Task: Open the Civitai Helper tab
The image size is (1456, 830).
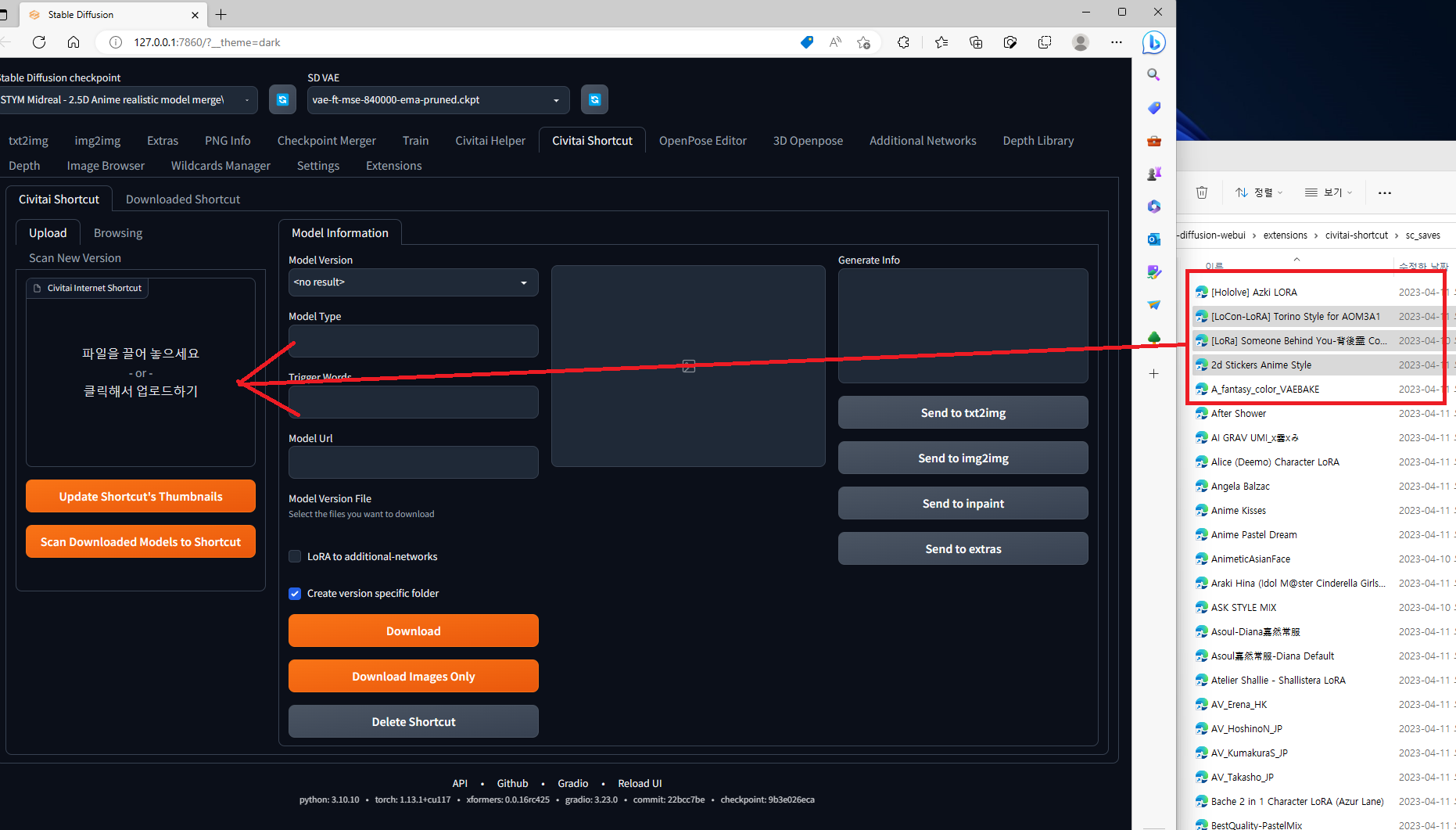Action: pyautogui.click(x=490, y=141)
